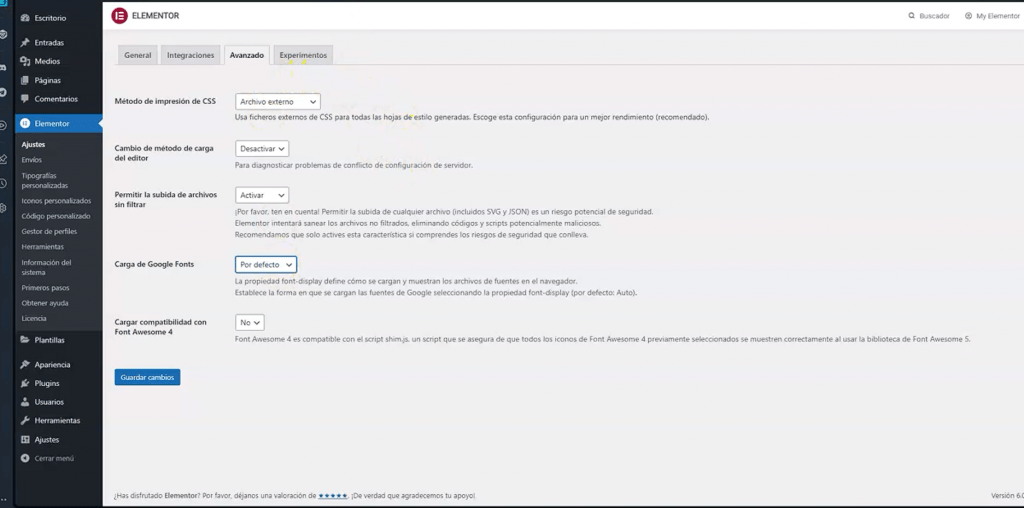Image resolution: width=1024 pixels, height=508 pixels.
Task: Click the 'Cambio de método de carga del editor' label
Action: [x=164, y=153]
